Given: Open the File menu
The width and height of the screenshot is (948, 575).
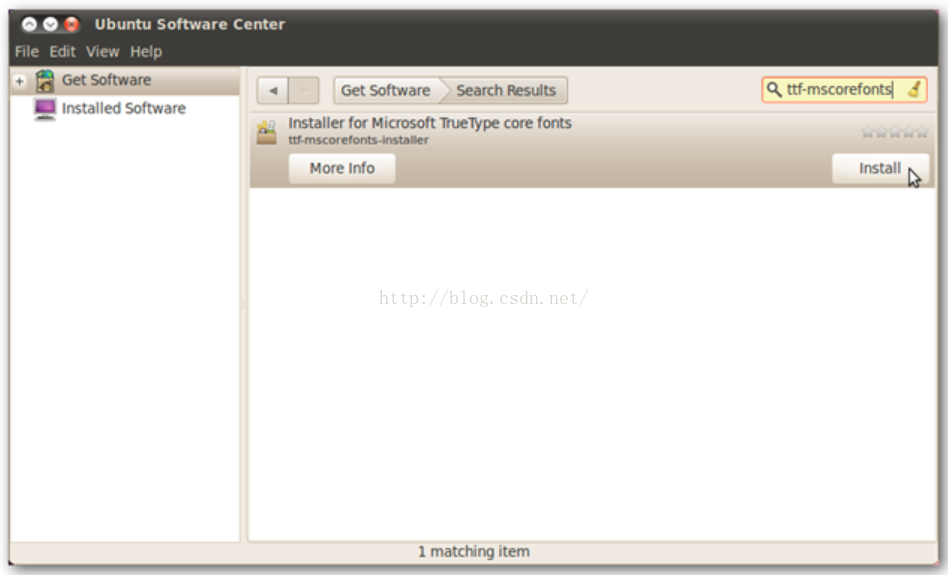Looking at the screenshot, I should [x=27, y=51].
